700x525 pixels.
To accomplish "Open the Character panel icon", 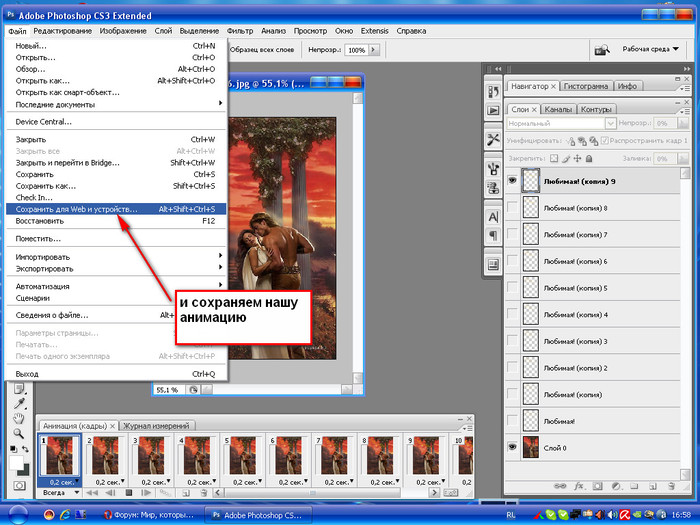I will coord(493,217).
